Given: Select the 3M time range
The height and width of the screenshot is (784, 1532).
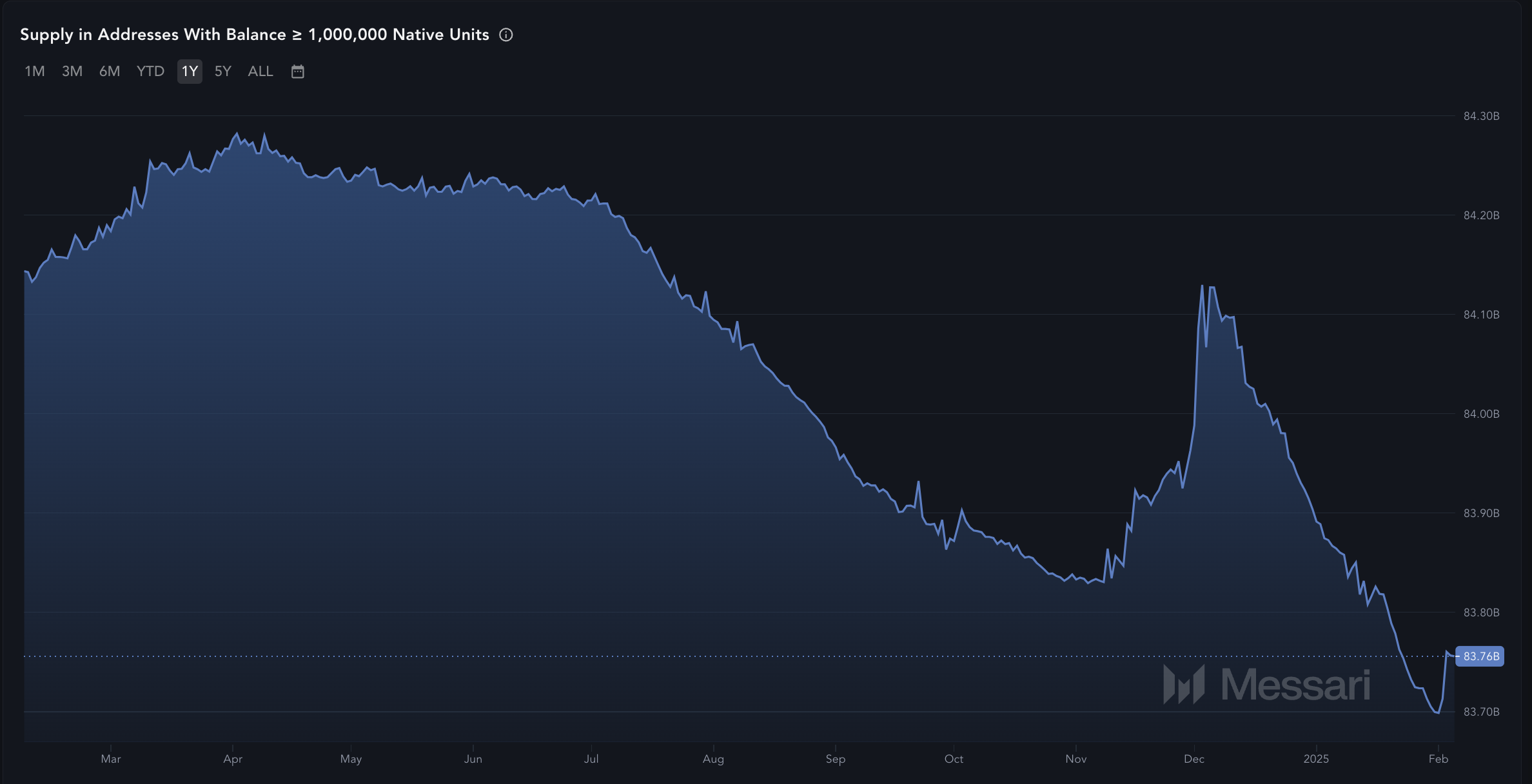Looking at the screenshot, I should (x=72, y=72).
